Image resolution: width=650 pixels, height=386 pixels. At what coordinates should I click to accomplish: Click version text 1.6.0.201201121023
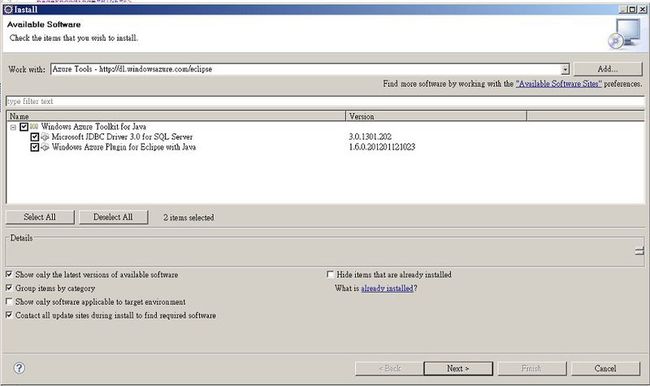point(382,147)
